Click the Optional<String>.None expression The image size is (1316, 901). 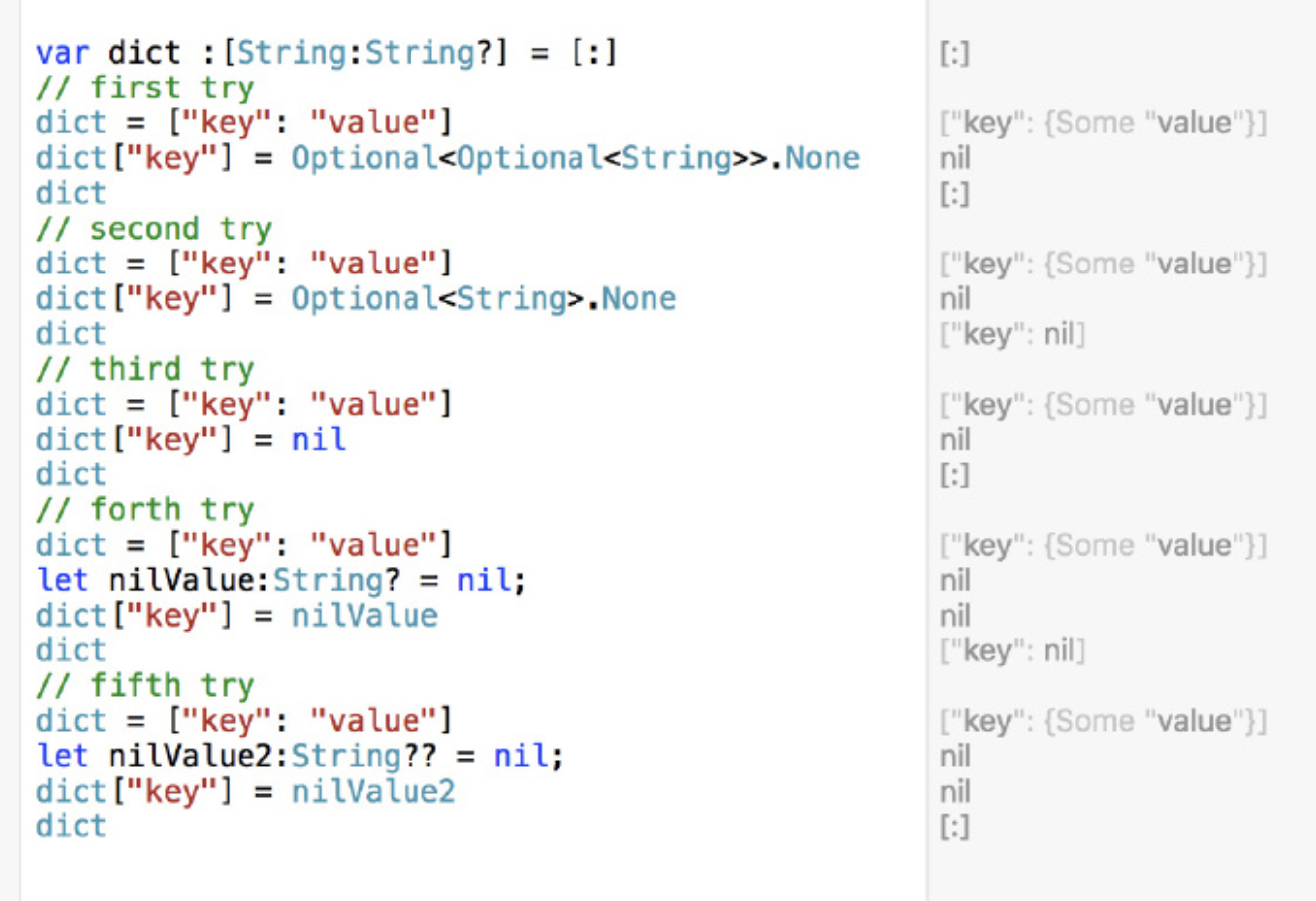483,298
